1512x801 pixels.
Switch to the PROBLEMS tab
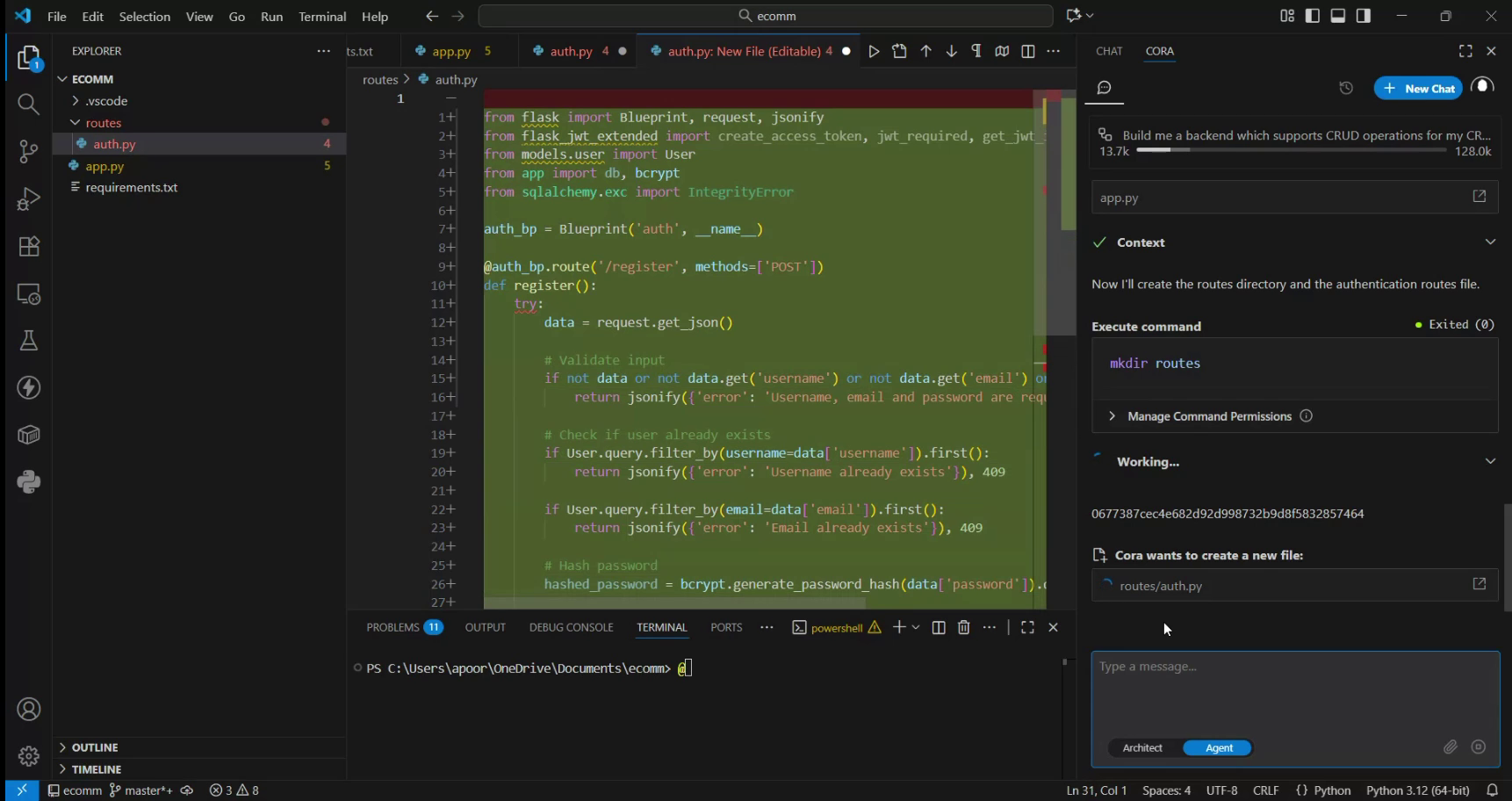pyautogui.click(x=394, y=627)
